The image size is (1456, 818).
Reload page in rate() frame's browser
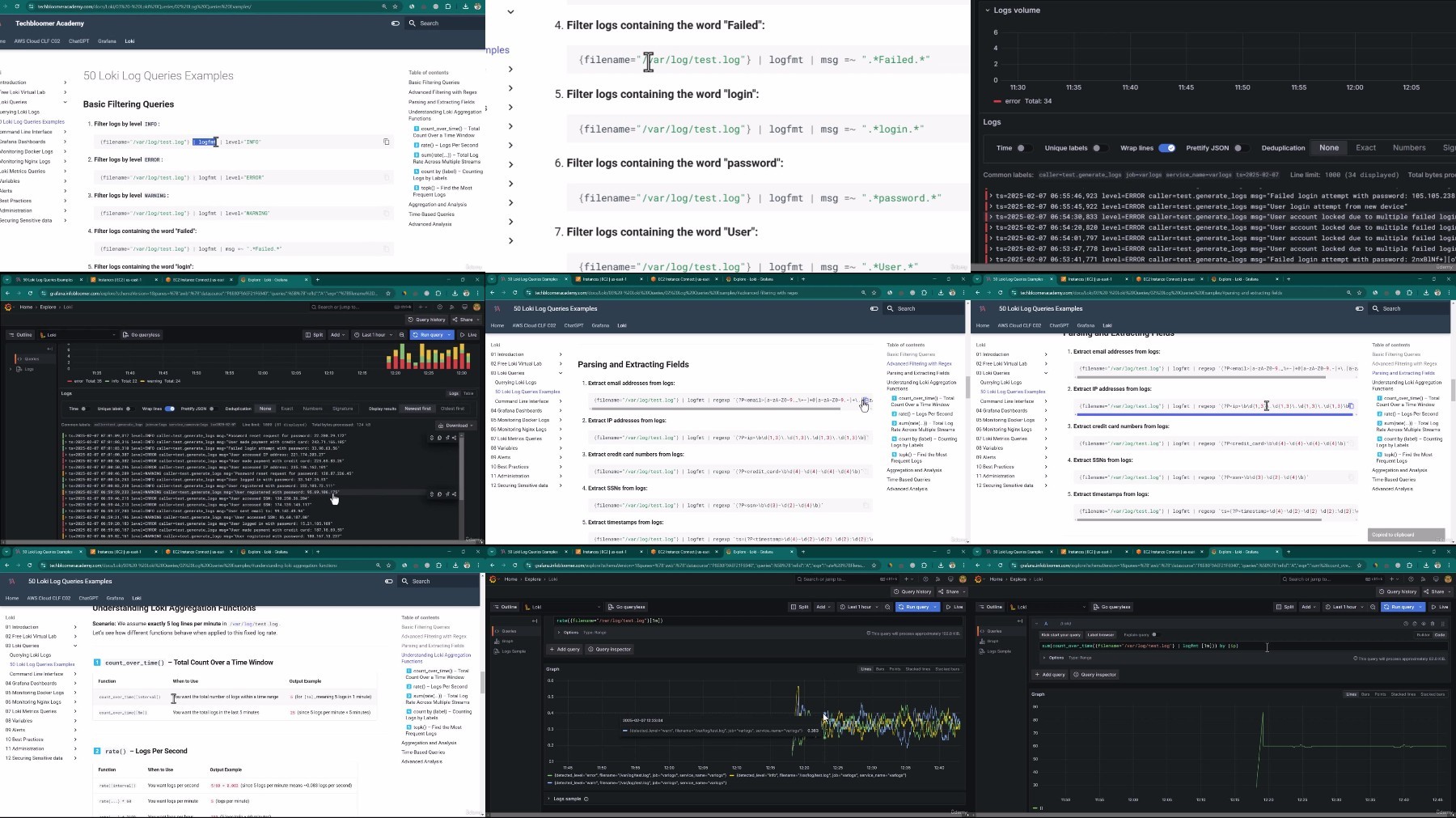[515, 565]
